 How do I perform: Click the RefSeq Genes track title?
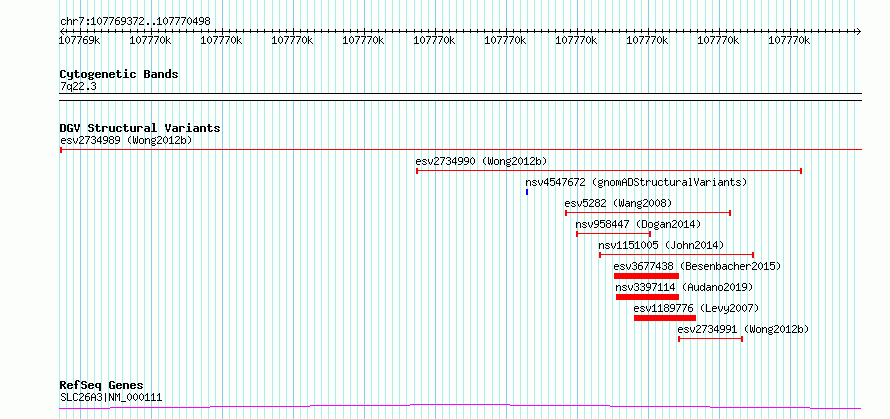point(101,386)
